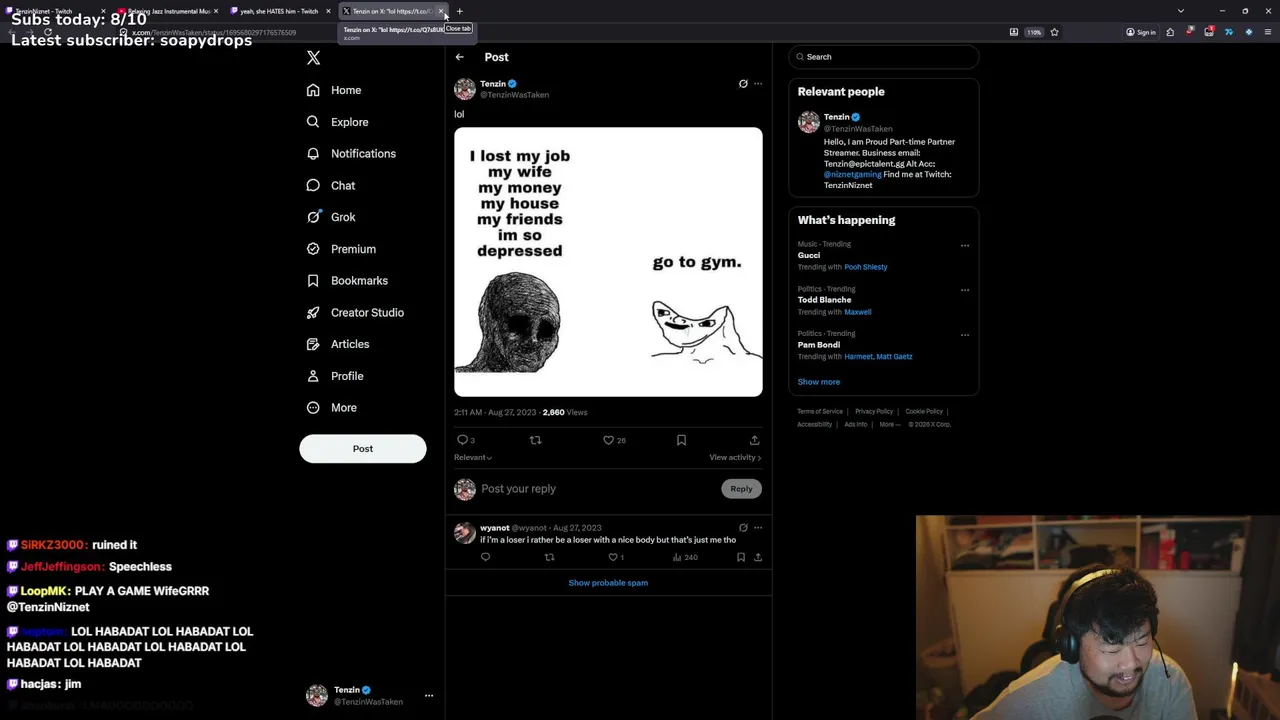Viewport: 1280px width, 720px height.
Task: Open Terms of Service footer link
Action: pyautogui.click(x=820, y=412)
